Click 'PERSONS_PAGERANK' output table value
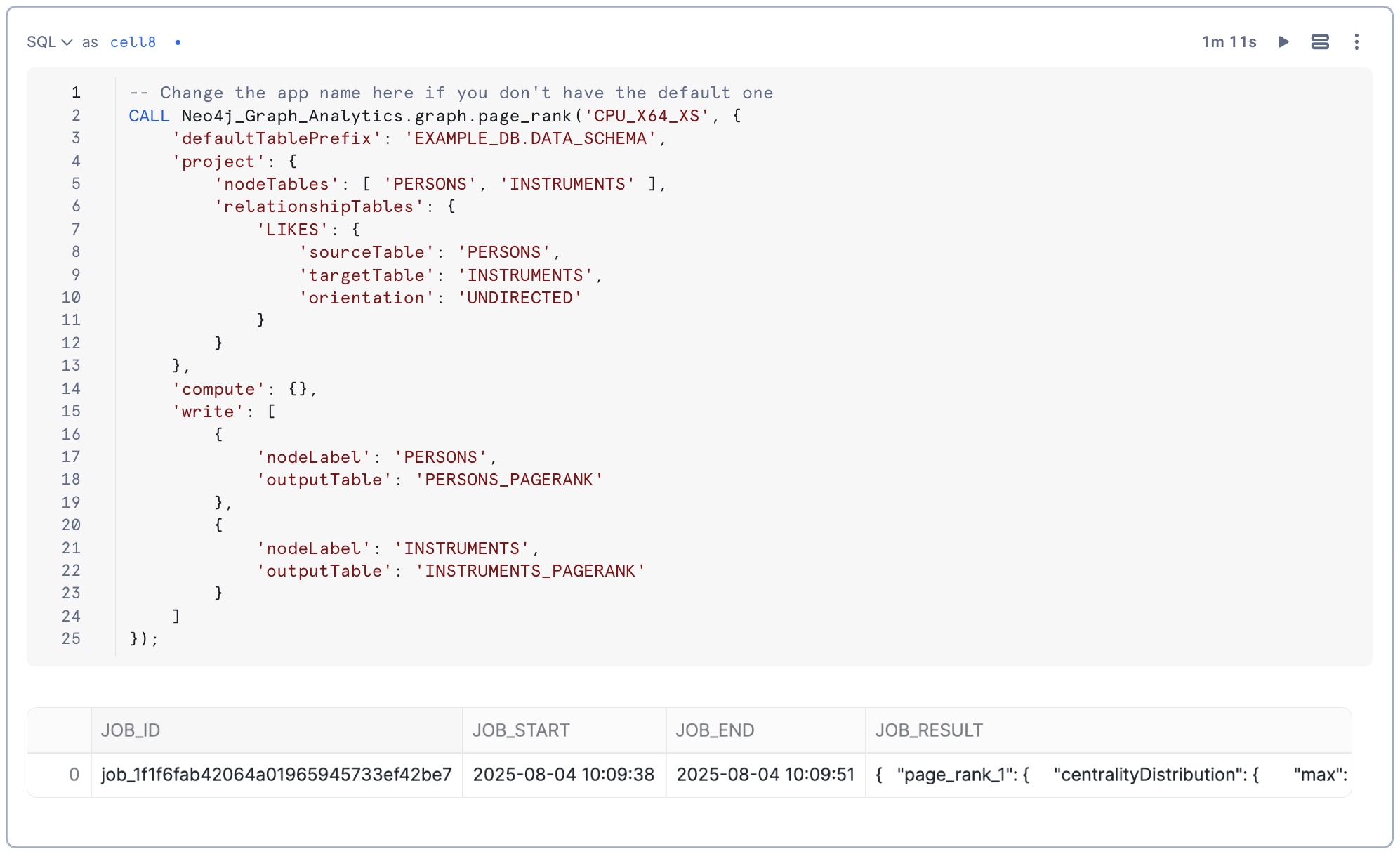The height and width of the screenshot is (854, 1400). pos(509,480)
